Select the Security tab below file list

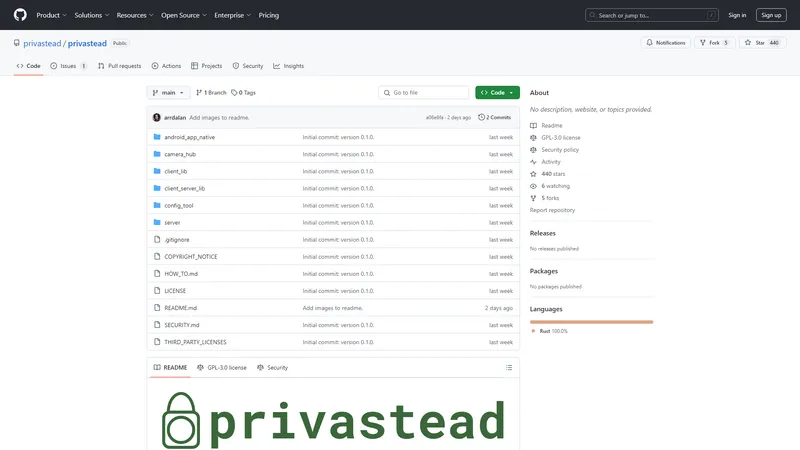point(272,367)
